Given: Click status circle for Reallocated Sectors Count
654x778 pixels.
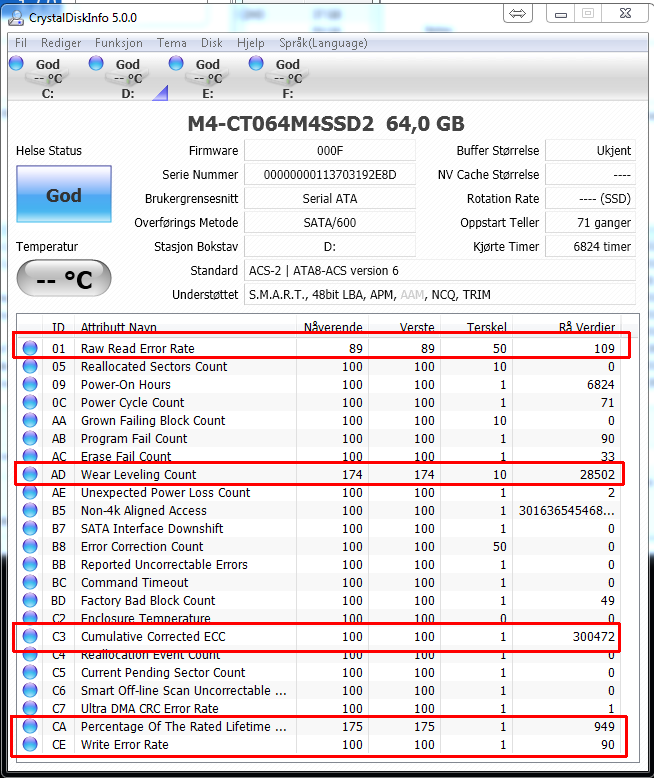Looking at the screenshot, I should click(30, 366).
